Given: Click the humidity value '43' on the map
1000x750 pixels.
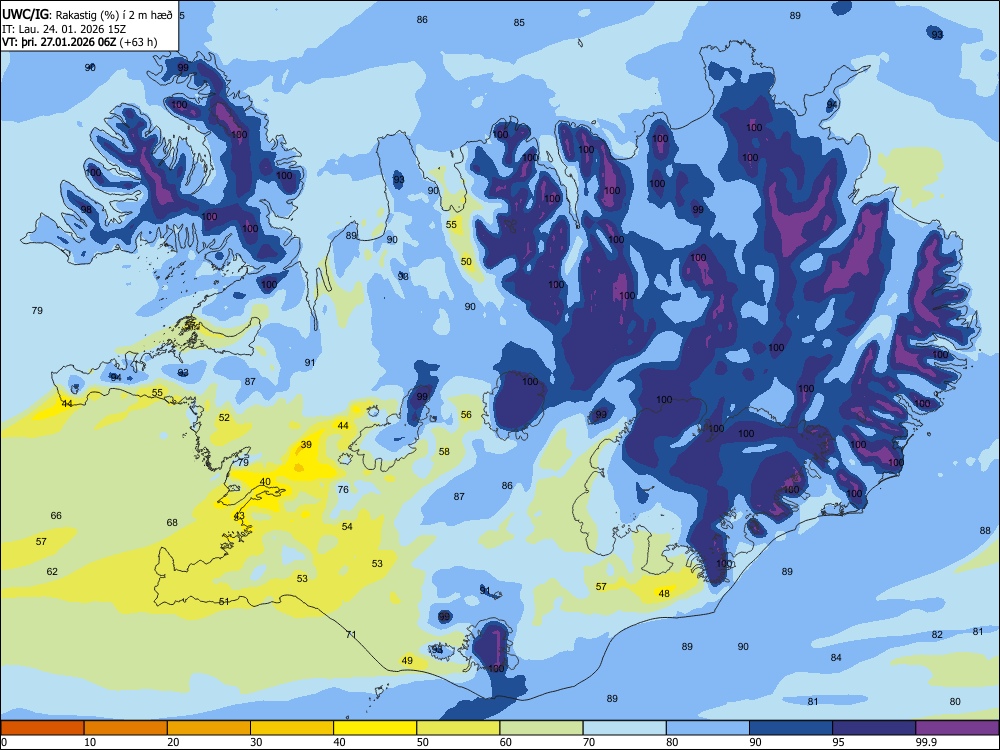Looking at the screenshot, I should [x=239, y=516].
